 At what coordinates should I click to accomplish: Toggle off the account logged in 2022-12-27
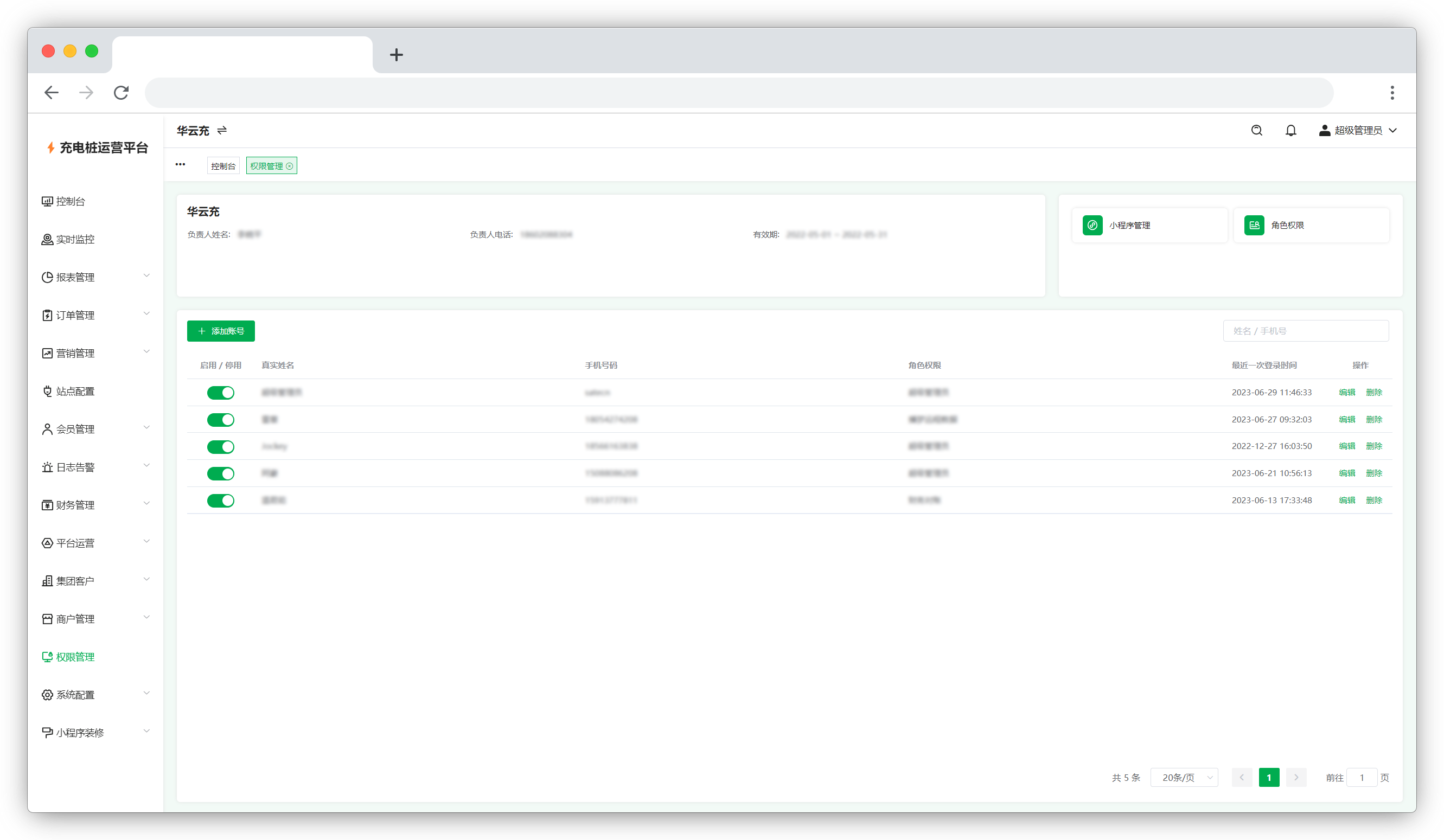pos(221,447)
